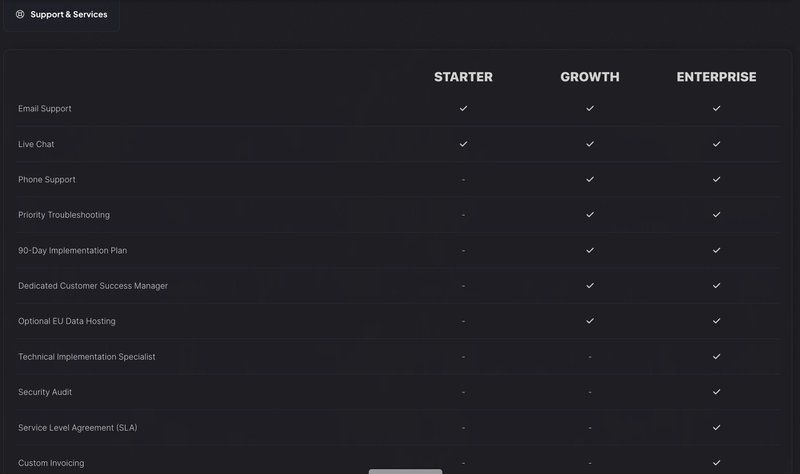Click Starter dash for Phone Support
This screenshot has width=800, height=474.
click(x=463, y=180)
